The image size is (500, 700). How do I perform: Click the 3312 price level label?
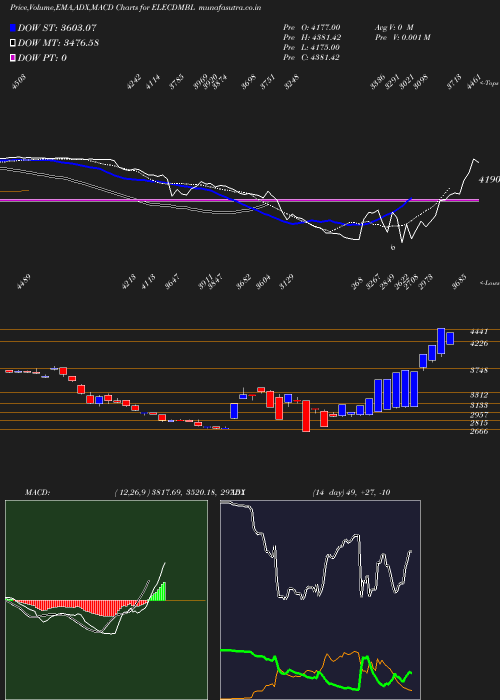479,395
